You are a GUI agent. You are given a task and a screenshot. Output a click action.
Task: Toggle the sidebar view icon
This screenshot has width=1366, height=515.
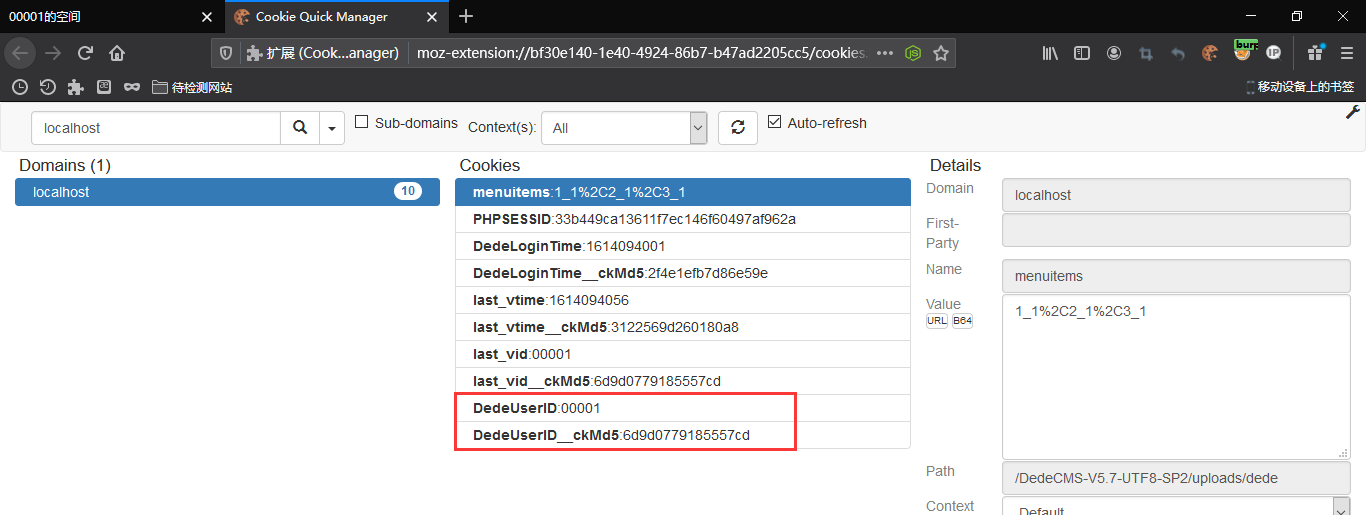1082,53
